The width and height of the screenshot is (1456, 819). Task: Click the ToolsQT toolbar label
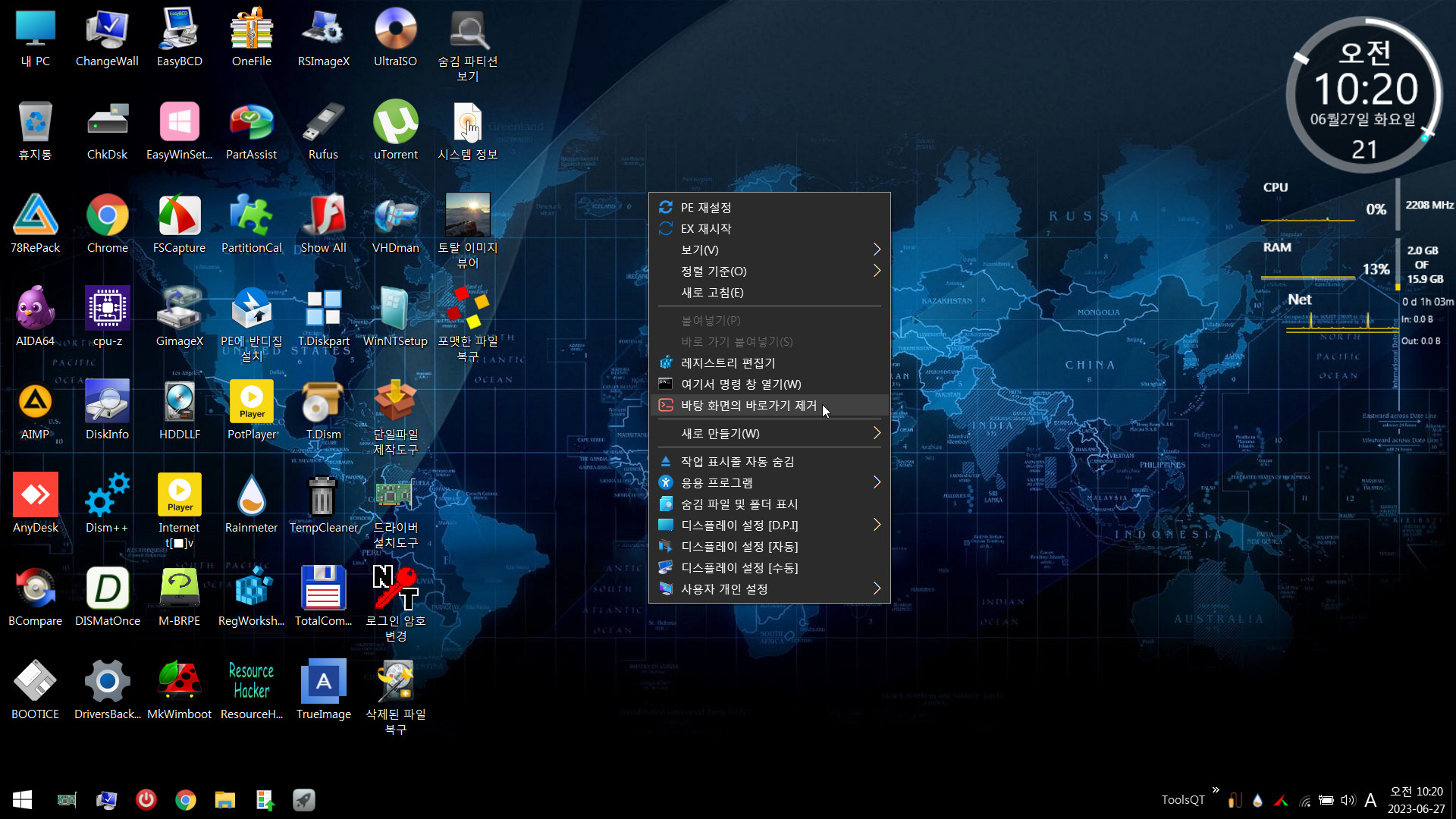pos(1182,799)
